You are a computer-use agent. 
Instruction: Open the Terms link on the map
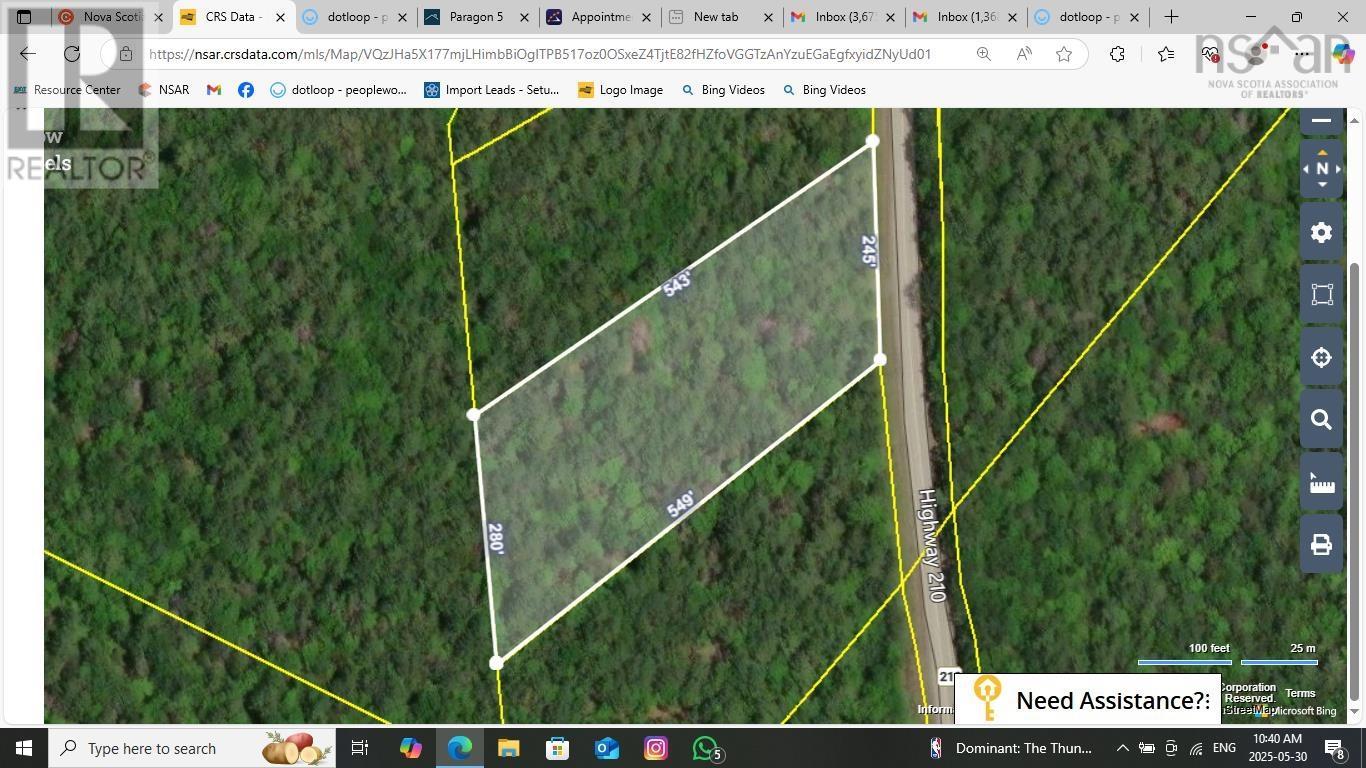pos(1299,692)
